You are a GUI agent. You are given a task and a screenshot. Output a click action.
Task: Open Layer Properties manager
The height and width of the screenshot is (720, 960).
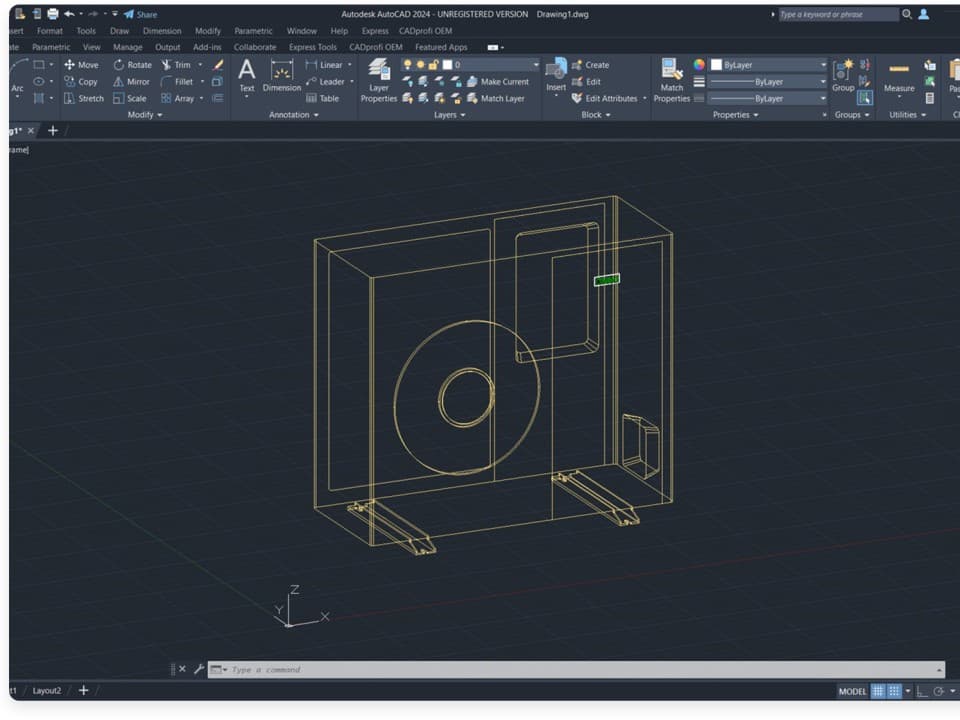(x=379, y=80)
